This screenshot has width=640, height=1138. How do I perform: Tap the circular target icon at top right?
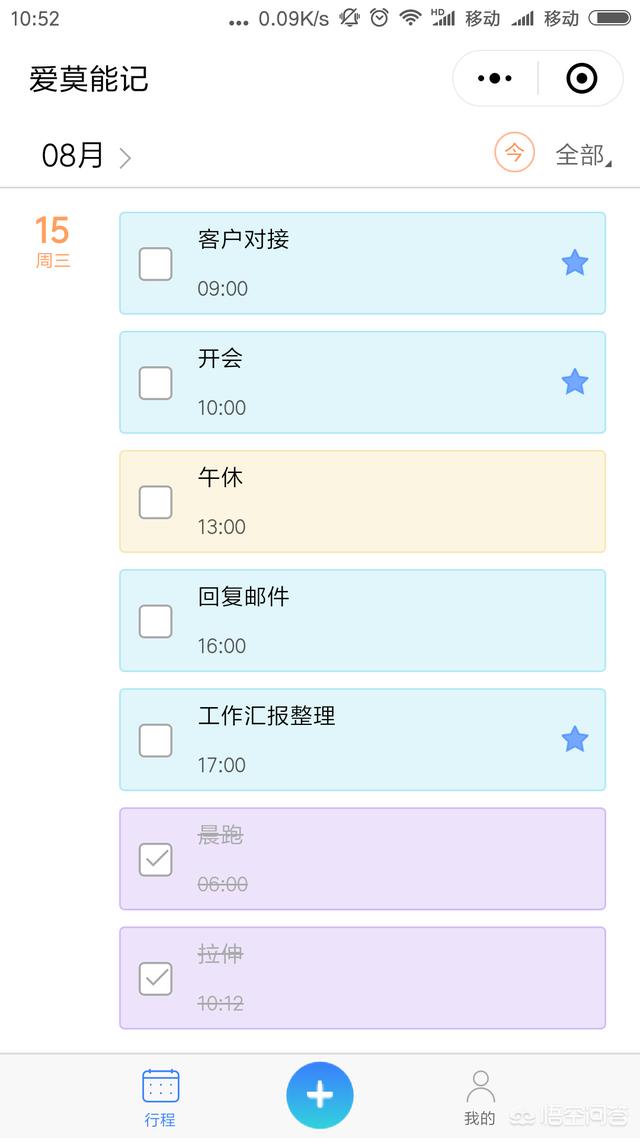point(580,77)
